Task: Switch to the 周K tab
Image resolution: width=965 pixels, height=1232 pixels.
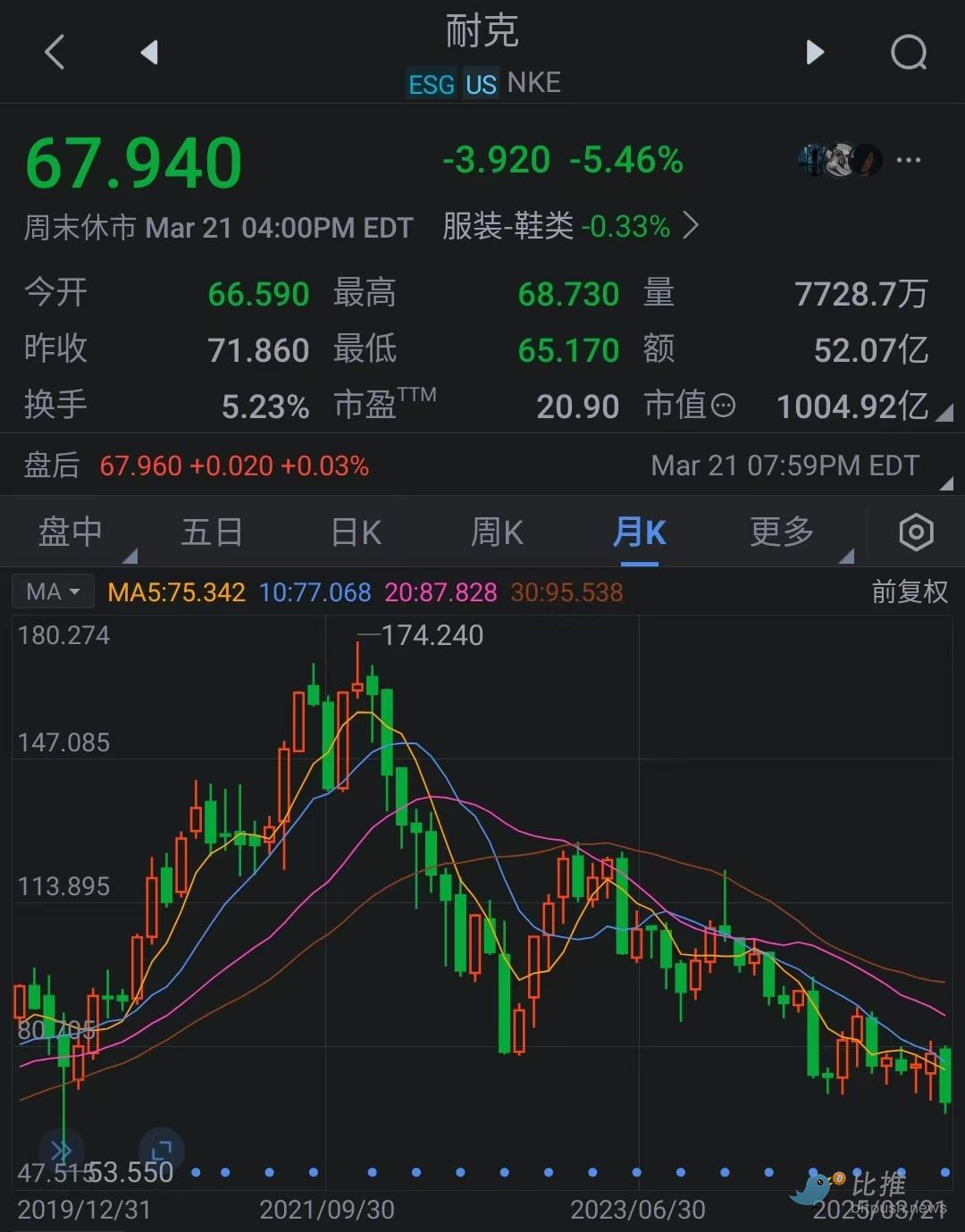Action: [x=497, y=532]
